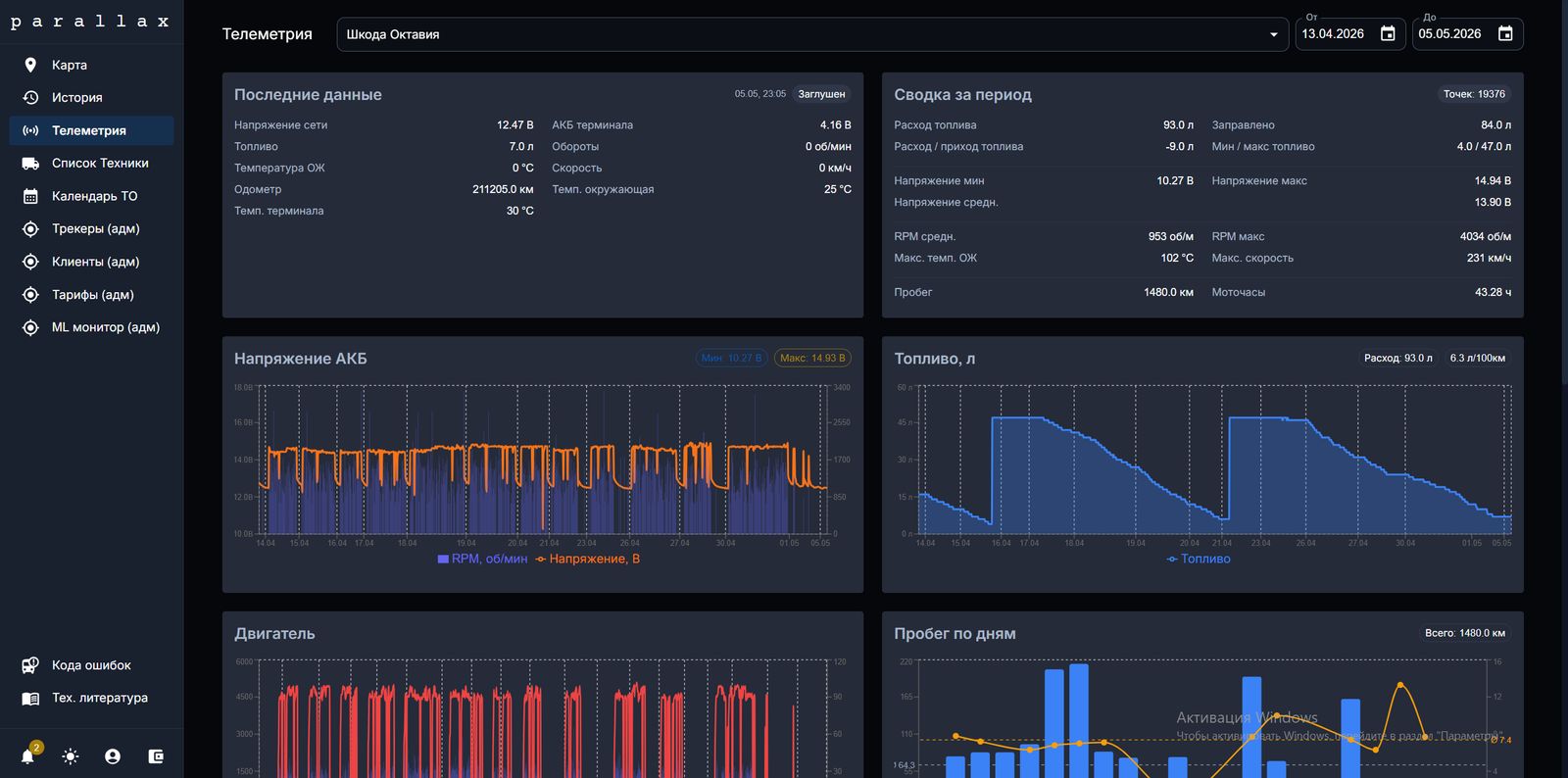Toggle Напряжение, В legend series
The width and height of the screenshot is (1568, 778).
pyautogui.click(x=587, y=559)
